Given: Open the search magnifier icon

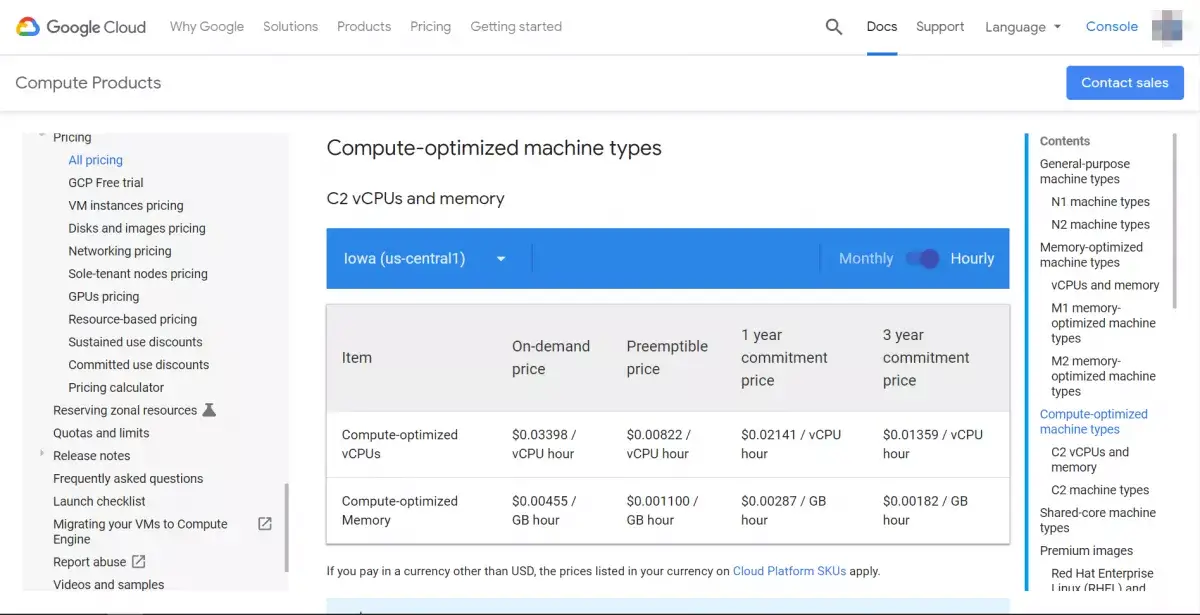Looking at the screenshot, I should point(834,27).
